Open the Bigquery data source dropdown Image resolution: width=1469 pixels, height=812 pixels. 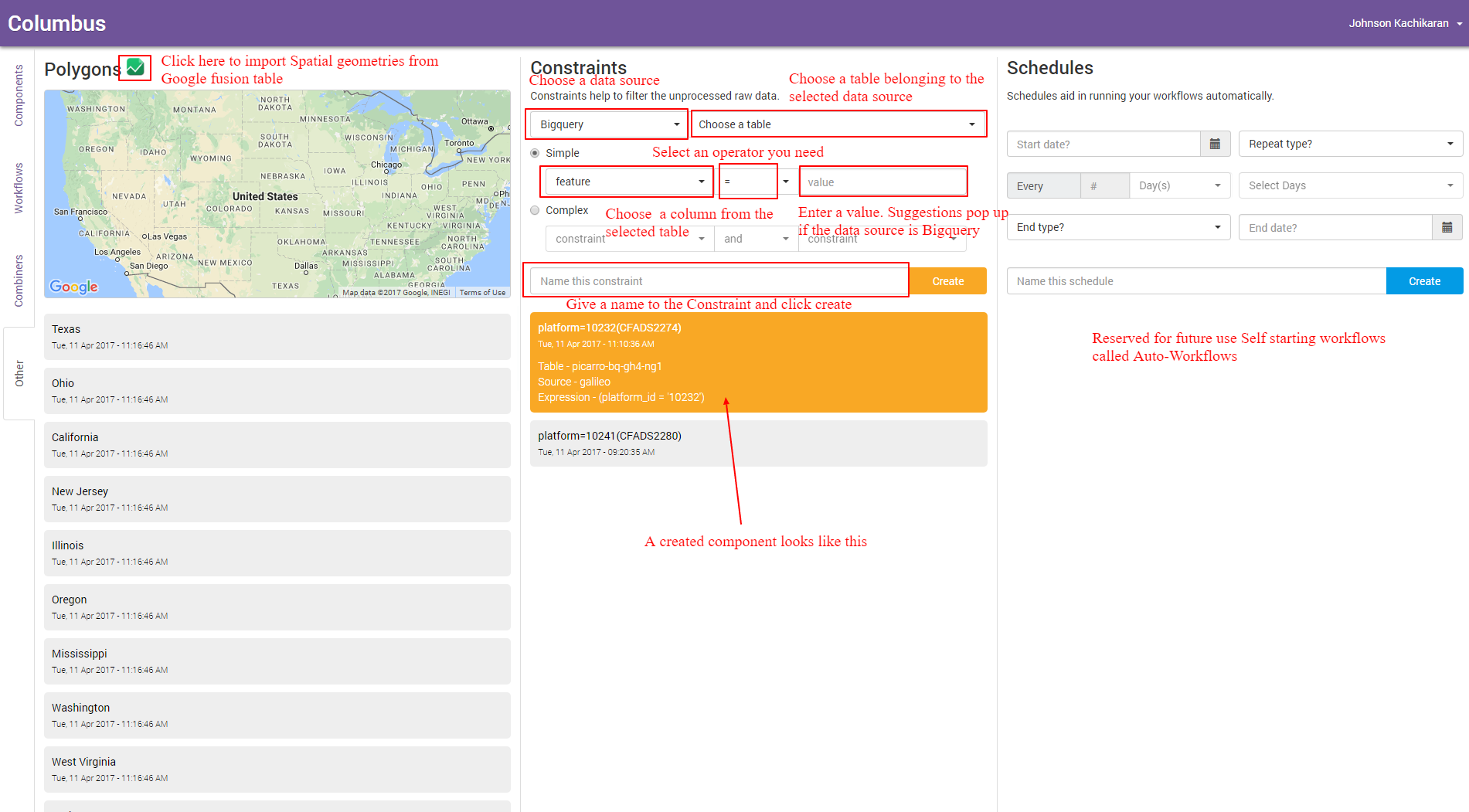pyautogui.click(x=608, y=124)
